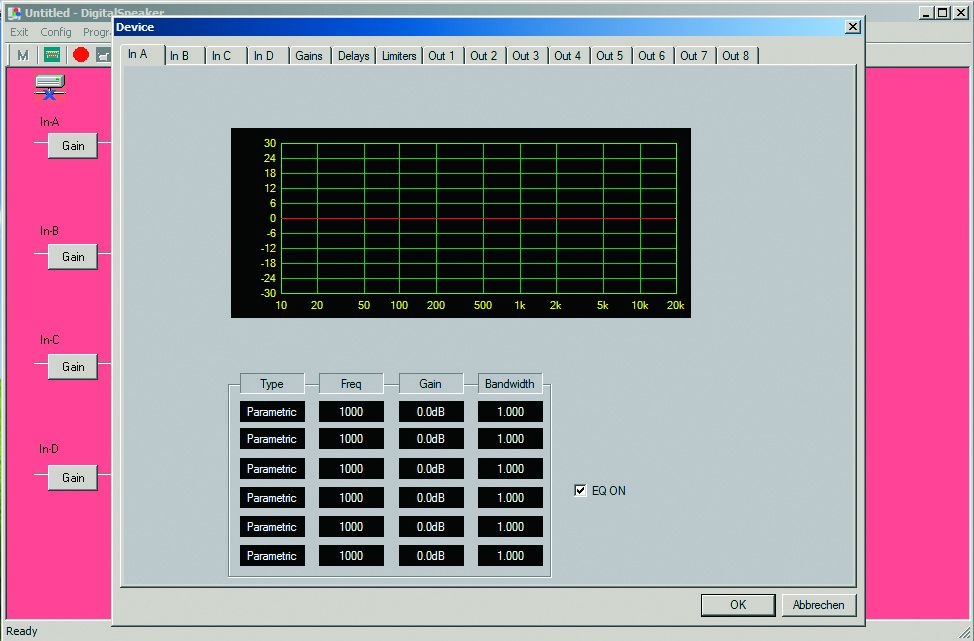974x641 pixels.
Task: Click the third band's 1.000 bandwidth field
Action: tap(510, 469)
